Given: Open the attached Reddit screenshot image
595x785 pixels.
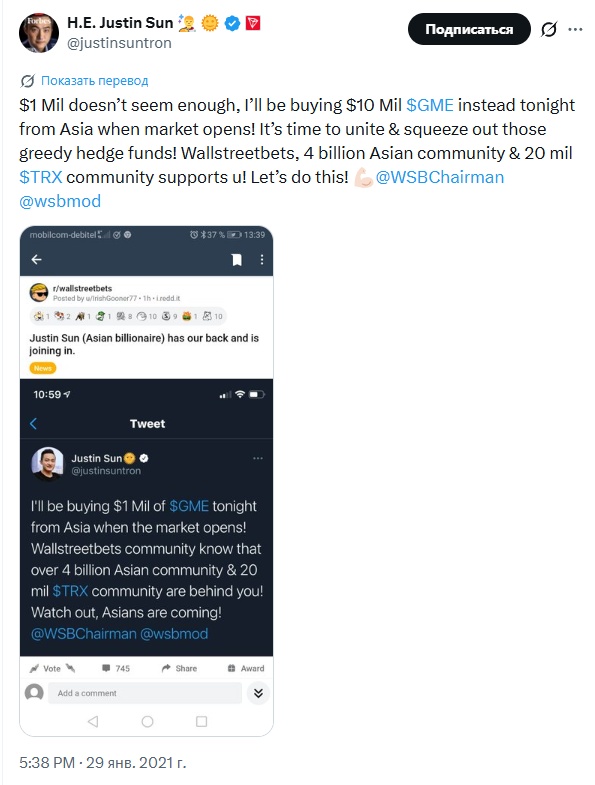Looking at the screenshot, I should point(146,481).
